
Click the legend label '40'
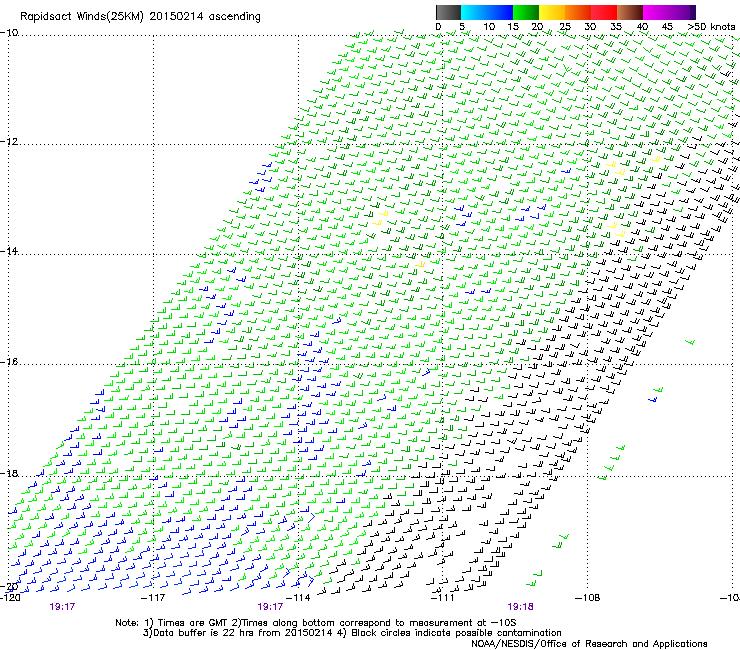coord(642,26)
